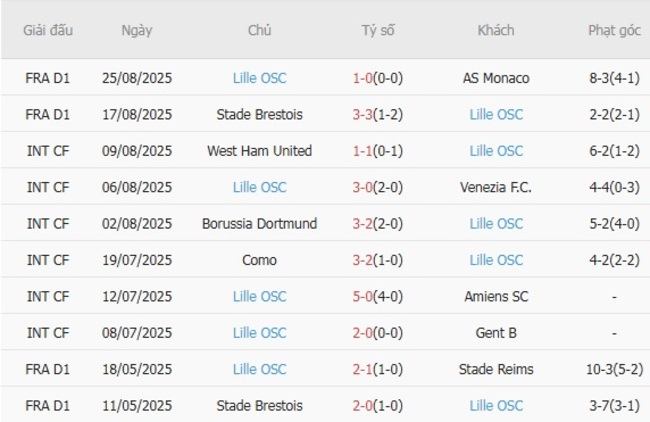650x422 pixels.
Task: Click the Giải đấu column header
Action: click(48, 30)
